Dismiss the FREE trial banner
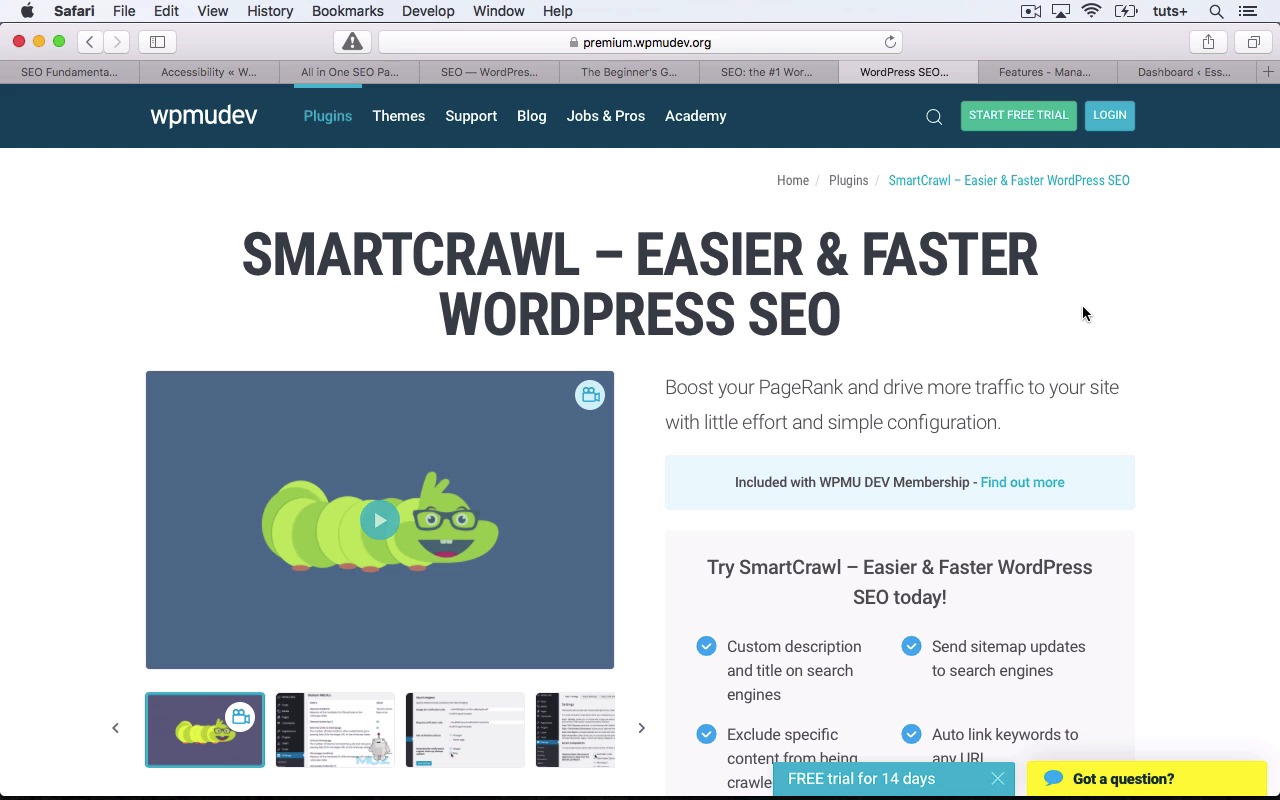 997,779
